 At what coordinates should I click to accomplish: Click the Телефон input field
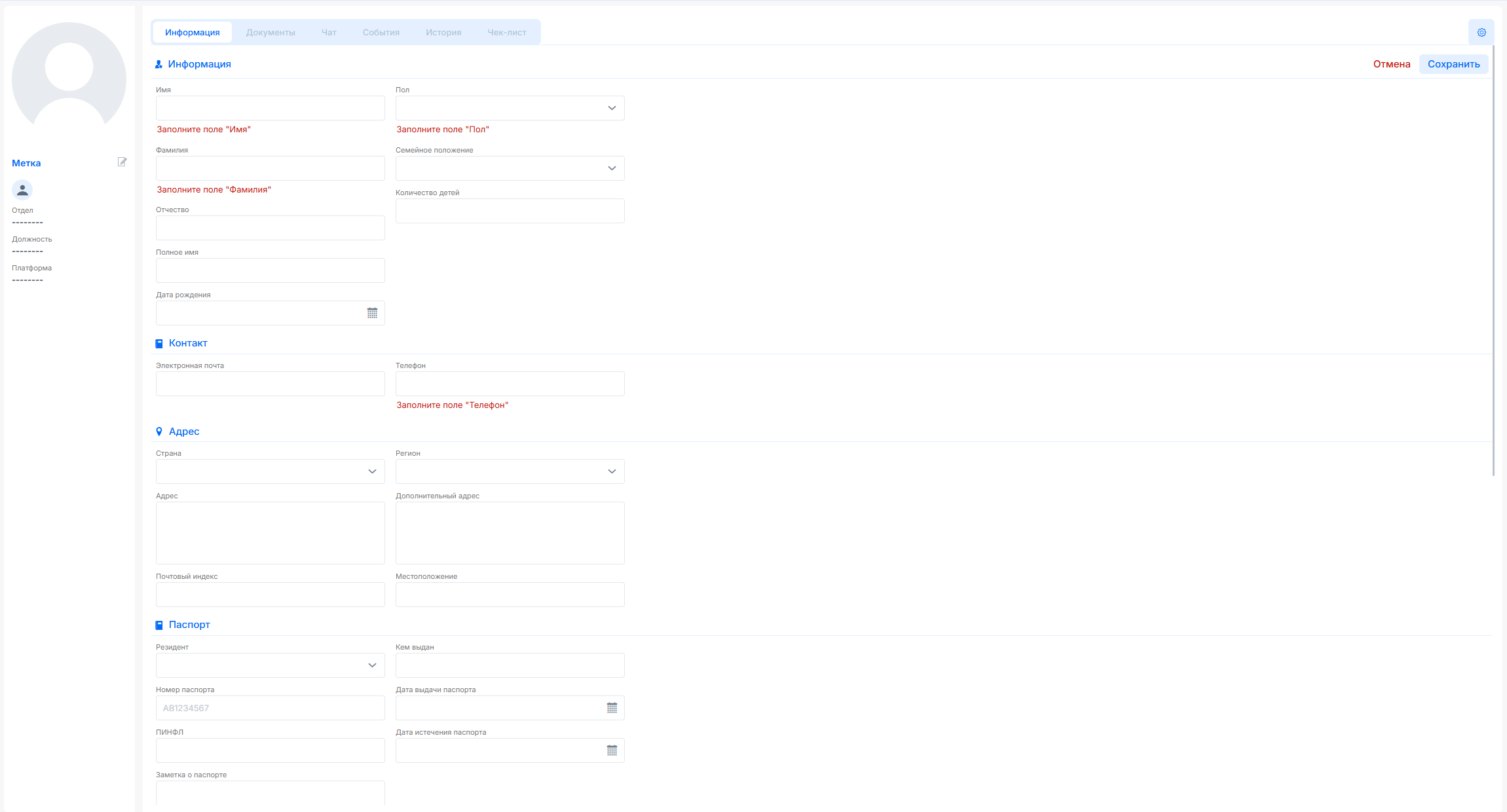pyautogui.click(x=510, y=384)
